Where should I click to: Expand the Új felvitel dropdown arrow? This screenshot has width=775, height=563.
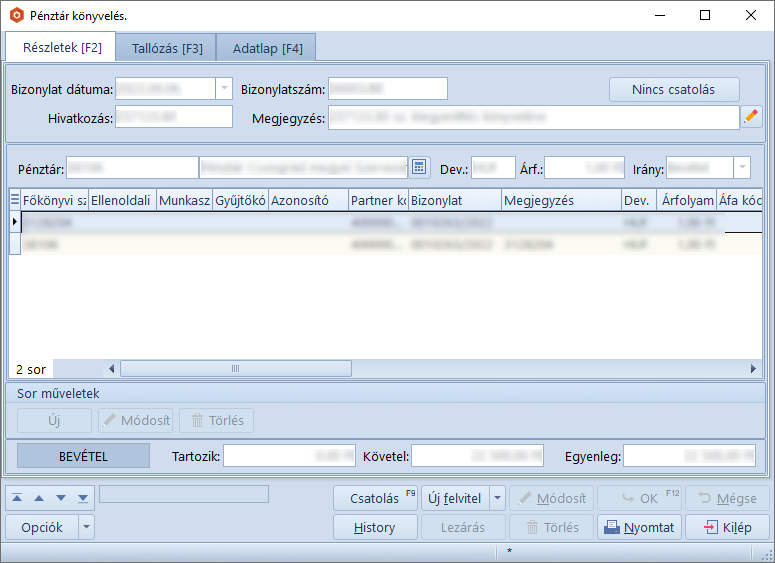click(497, 498)
